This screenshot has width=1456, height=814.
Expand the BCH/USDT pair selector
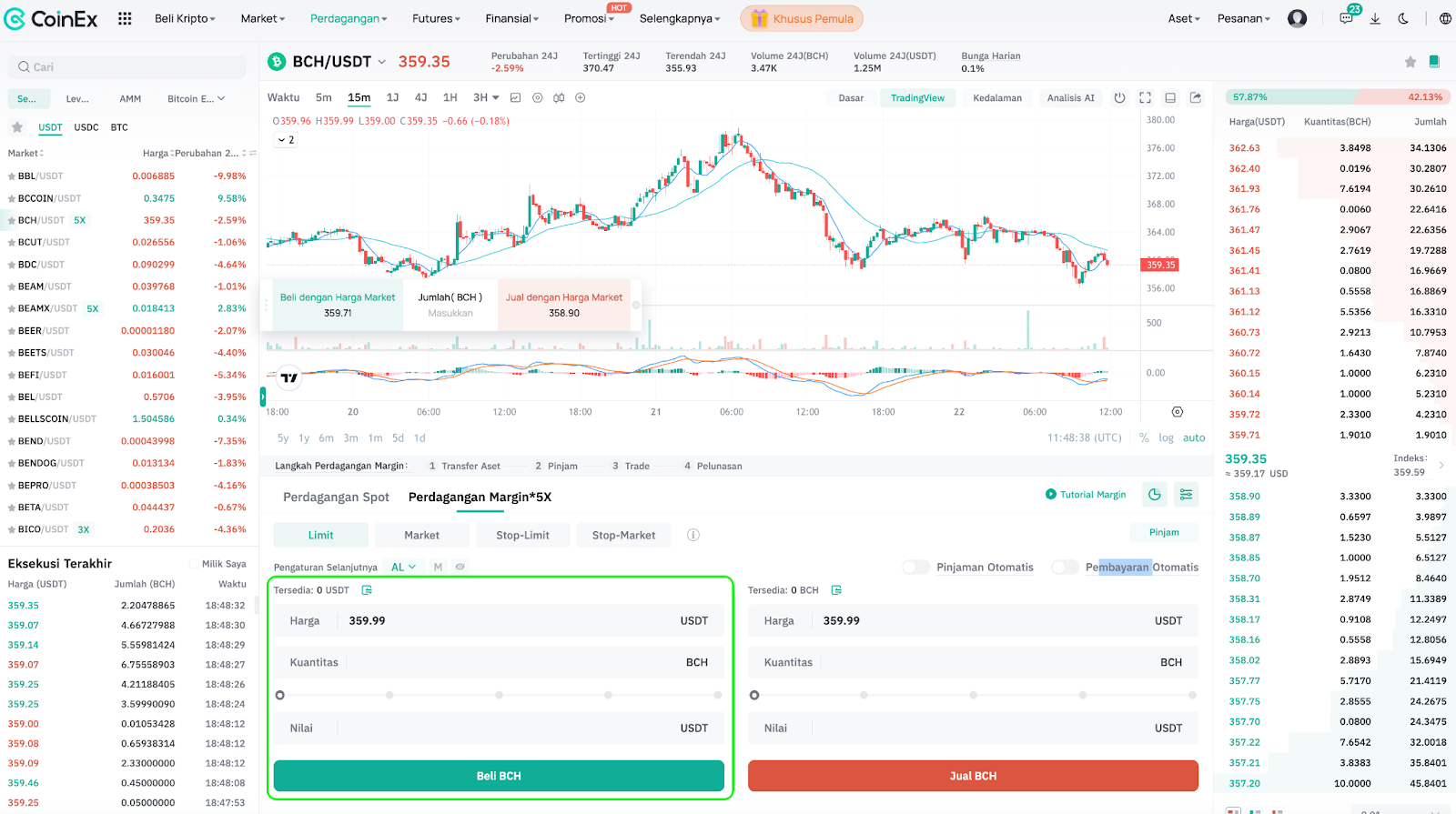[381, 62]
